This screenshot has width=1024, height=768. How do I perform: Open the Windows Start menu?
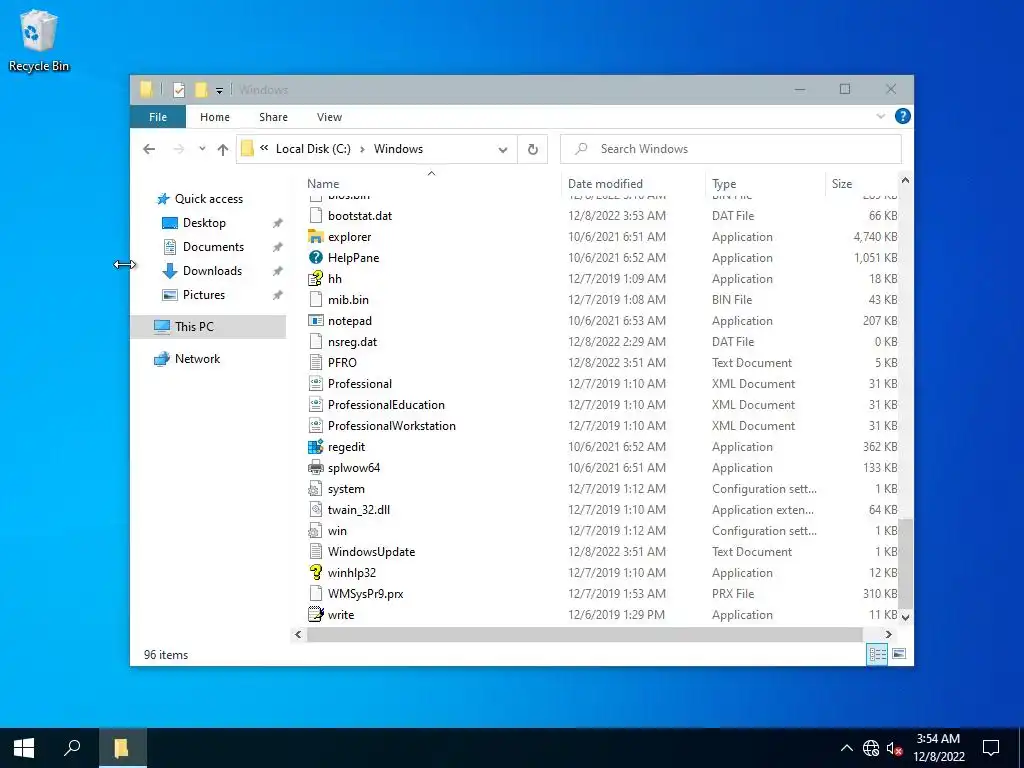point(24,748)
